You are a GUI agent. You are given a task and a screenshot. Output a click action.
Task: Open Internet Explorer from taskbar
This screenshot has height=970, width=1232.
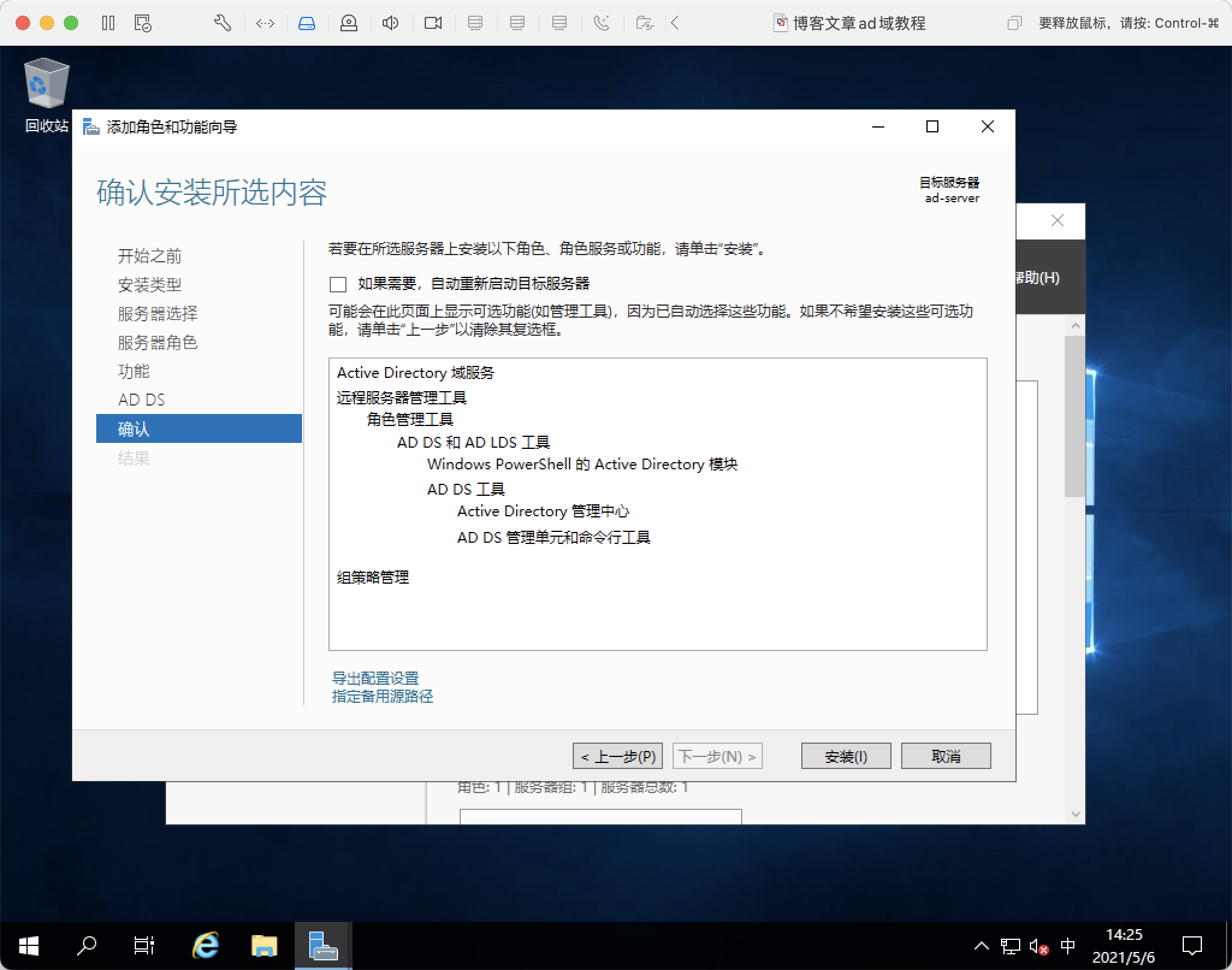206,945
